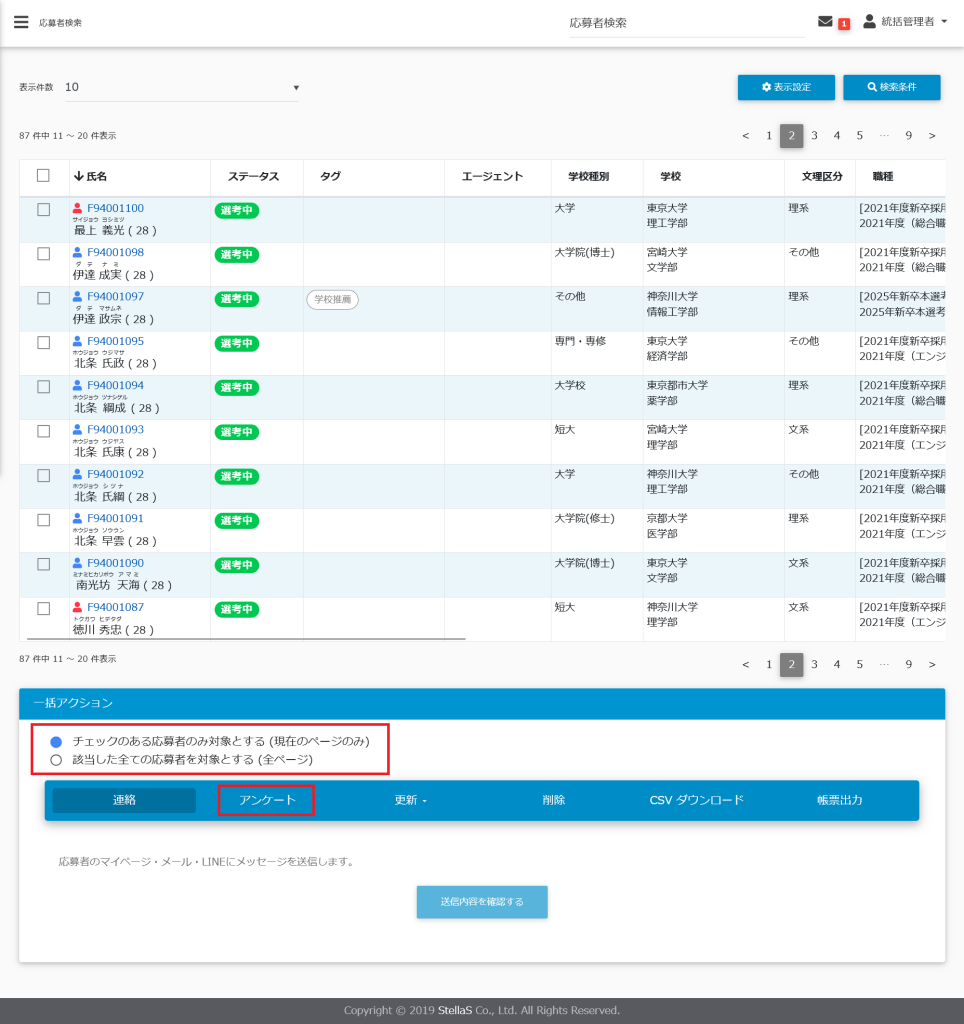Open the mail notifications envelope icon

825,22
